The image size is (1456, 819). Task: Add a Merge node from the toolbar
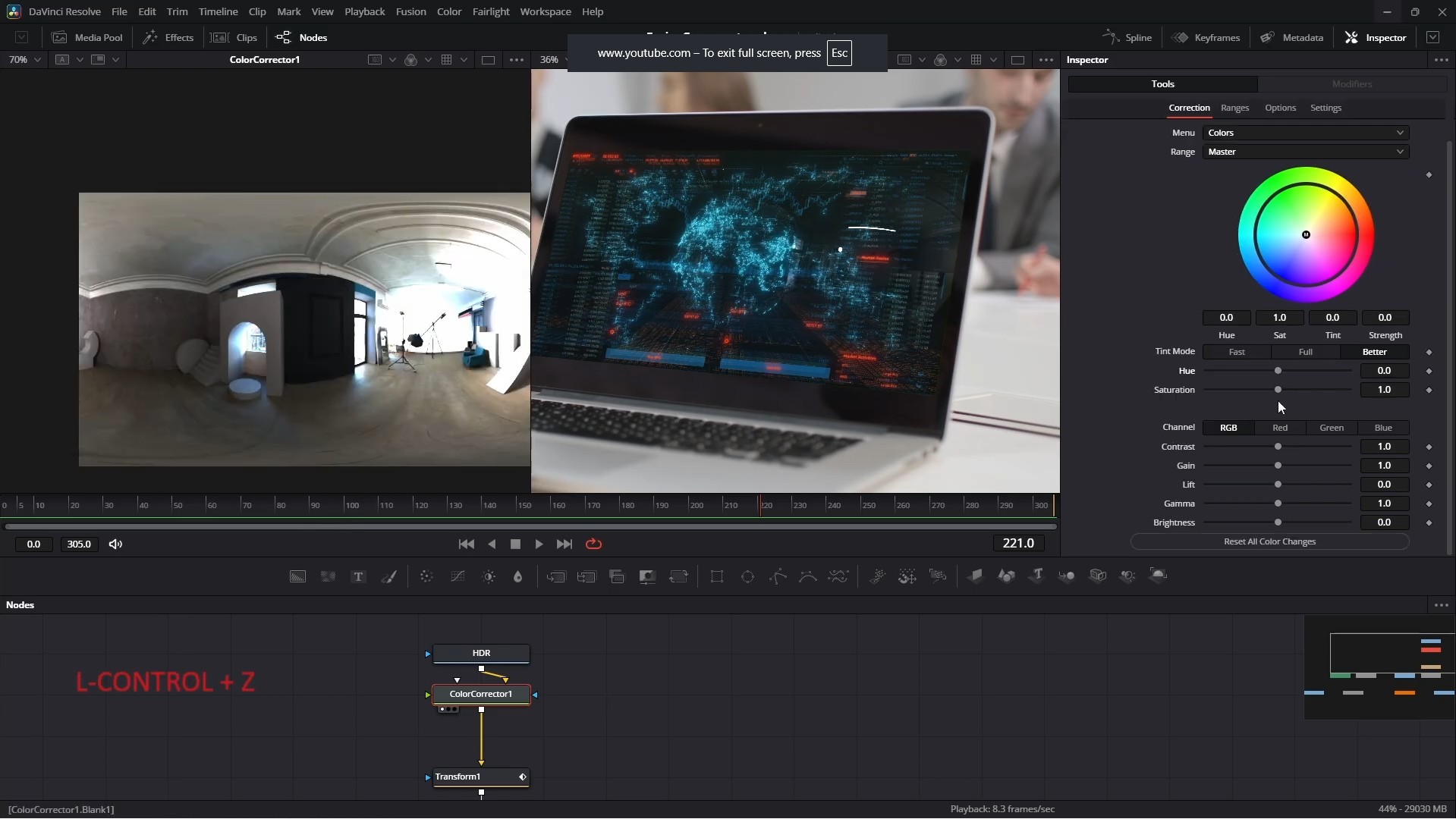coord(556,576)
